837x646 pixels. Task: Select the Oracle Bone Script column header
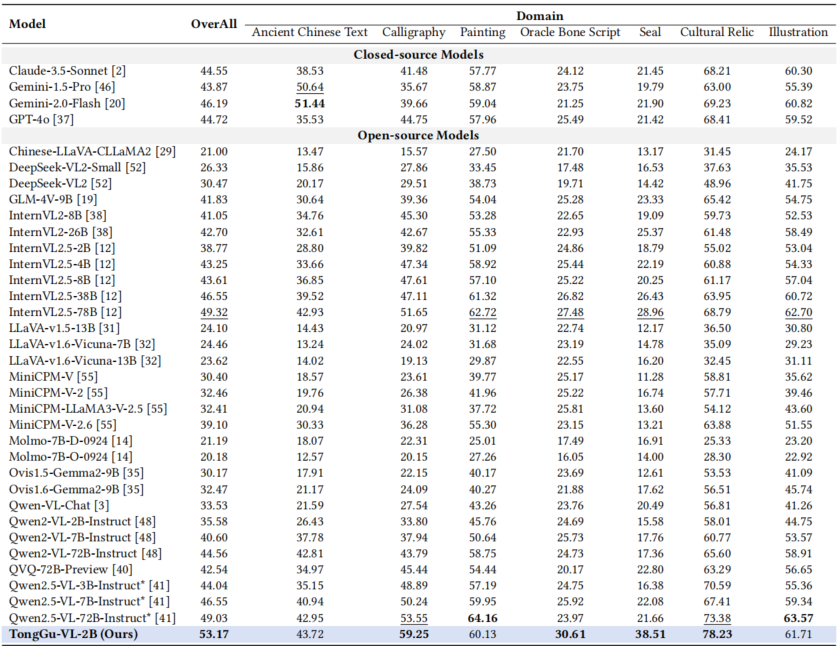coord(569,33)
